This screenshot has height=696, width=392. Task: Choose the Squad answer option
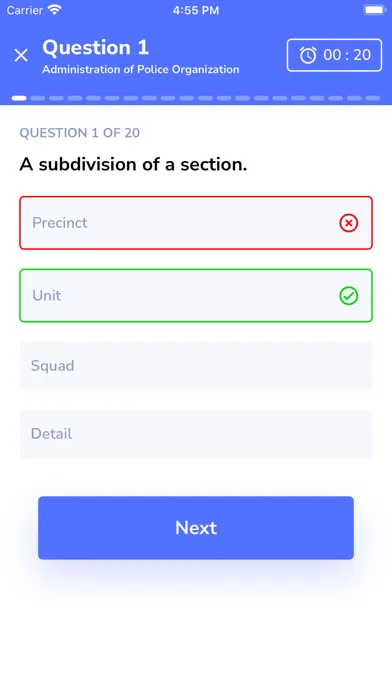tap(196, 366)
